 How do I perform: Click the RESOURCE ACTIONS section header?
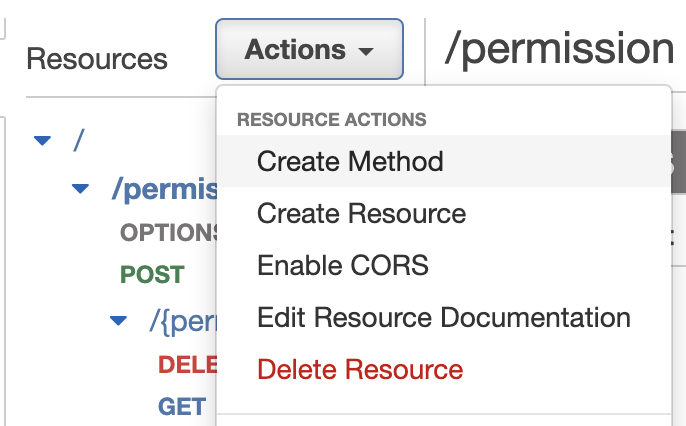(331, 120)
